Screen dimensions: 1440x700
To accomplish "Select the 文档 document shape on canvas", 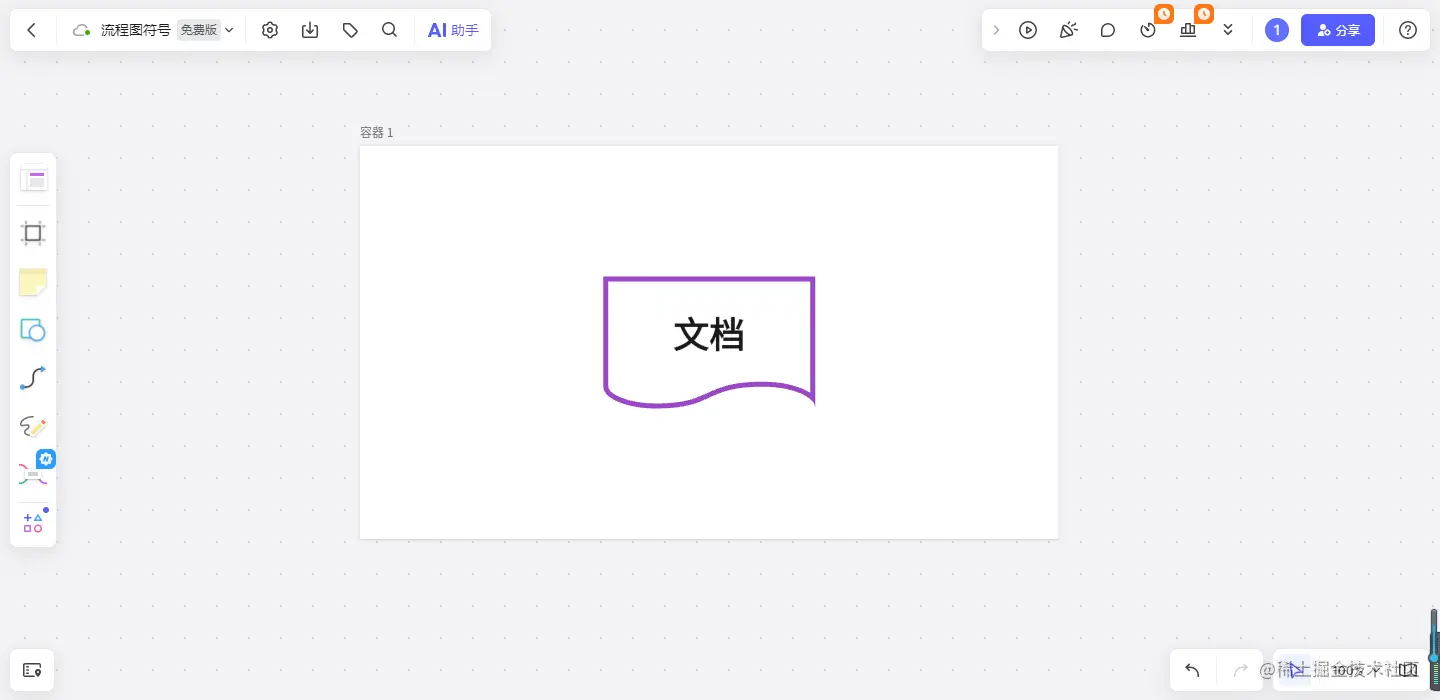I will coord(709,337).
